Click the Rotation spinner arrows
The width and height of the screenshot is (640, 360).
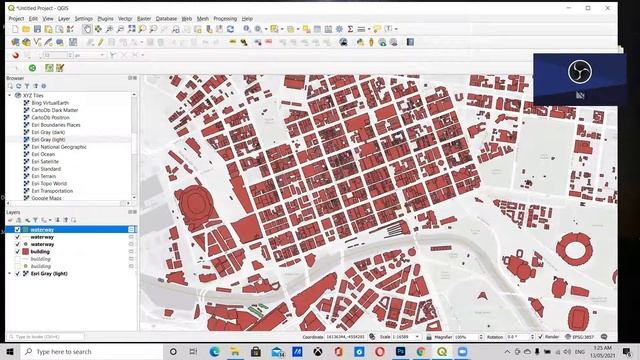pos(532,337)
